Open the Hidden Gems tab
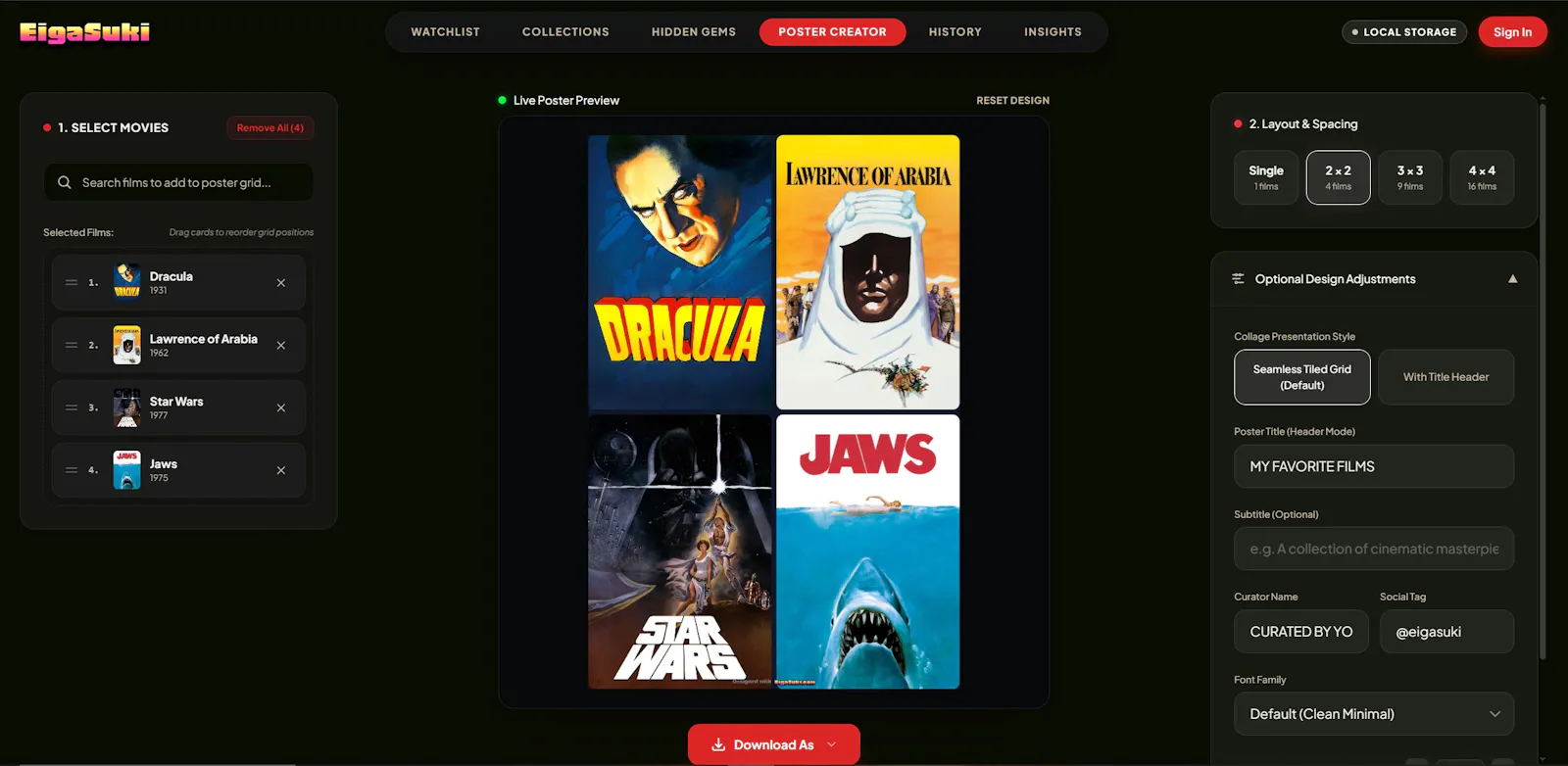Image resolution: width=1568 pixels, height=766 pixels. 694,32
